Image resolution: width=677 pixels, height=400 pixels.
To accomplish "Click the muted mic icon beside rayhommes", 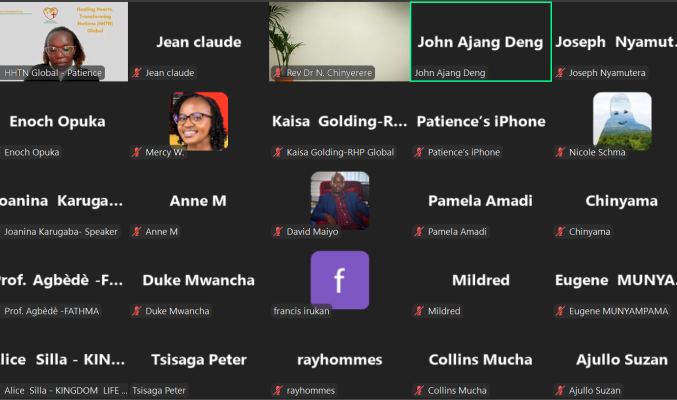I will (x=278, y=390).
